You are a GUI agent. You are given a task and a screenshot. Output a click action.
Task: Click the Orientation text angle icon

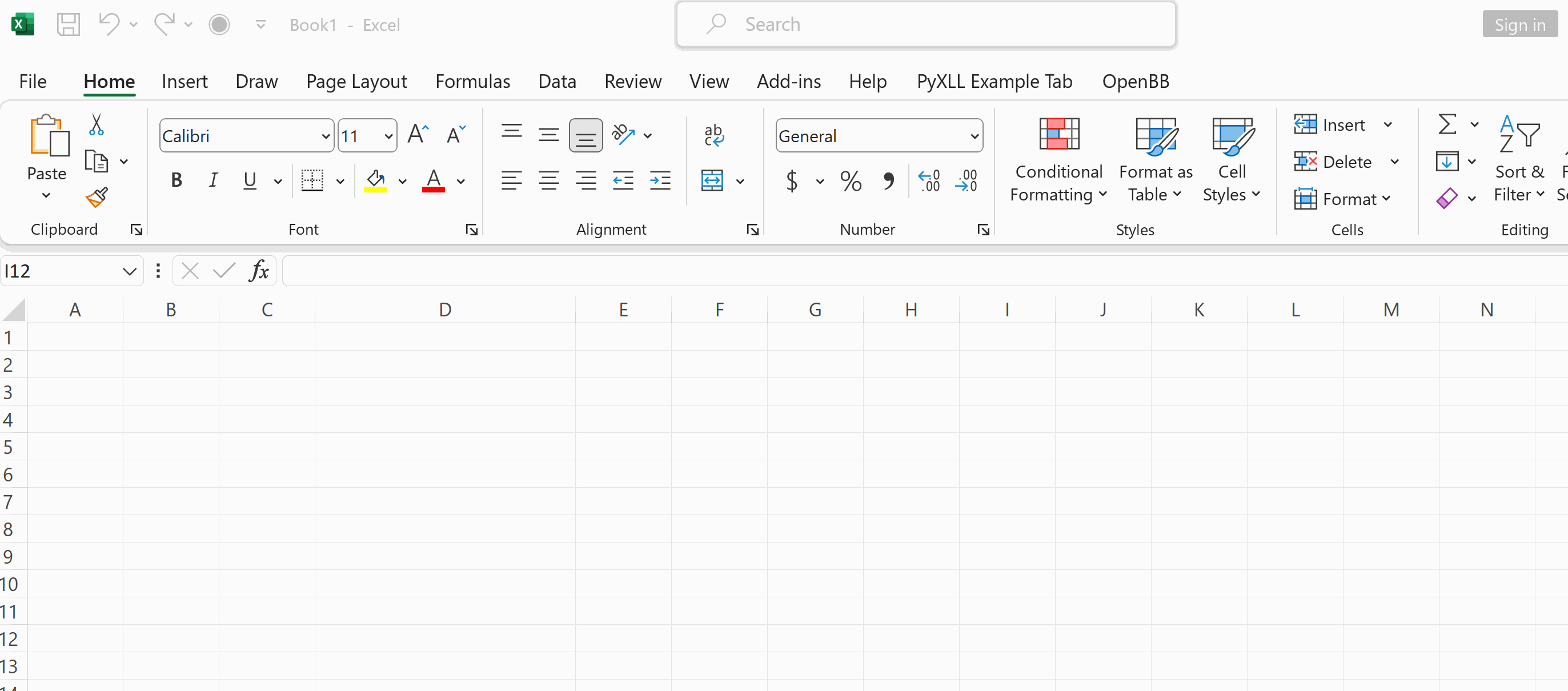coord(623,134)
